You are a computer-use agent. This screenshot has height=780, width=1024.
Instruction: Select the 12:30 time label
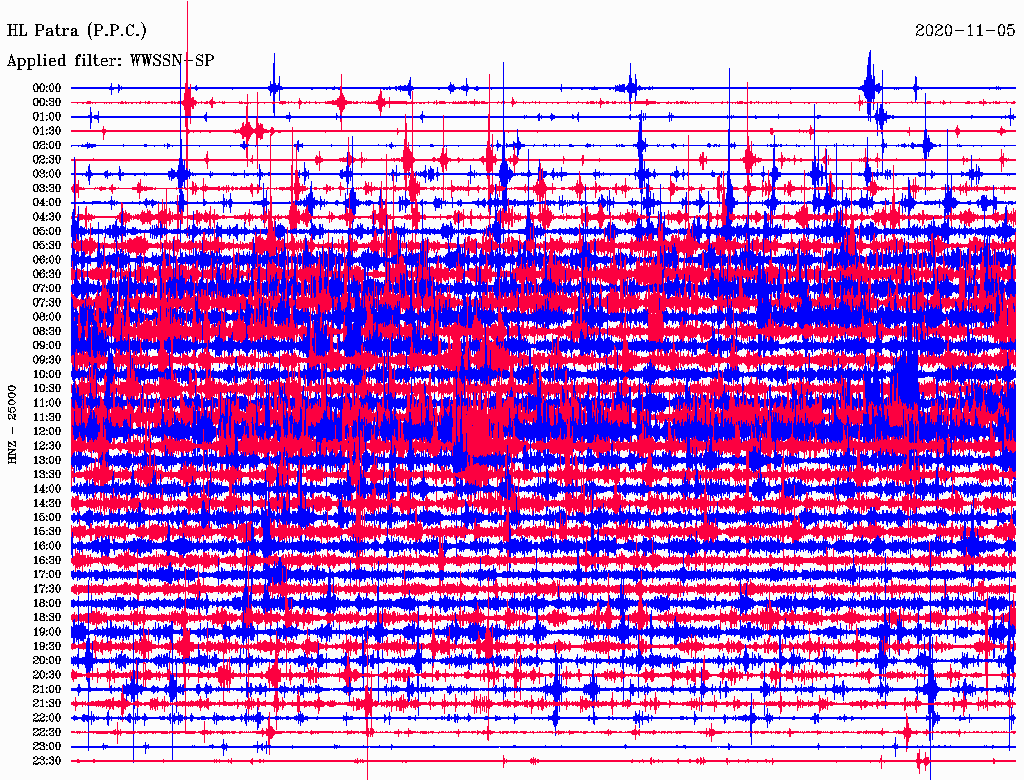click(47, 446)
